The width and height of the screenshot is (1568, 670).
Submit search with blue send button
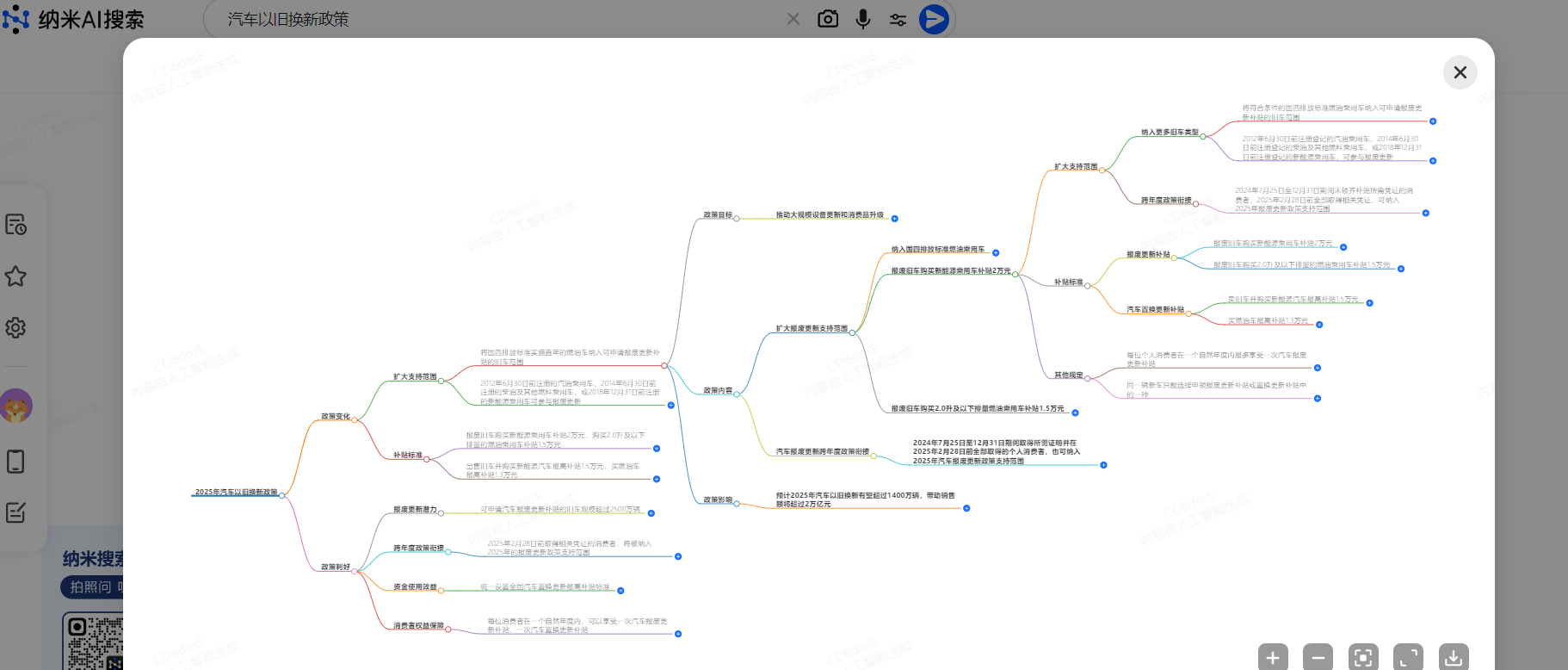tap(934, 19)
